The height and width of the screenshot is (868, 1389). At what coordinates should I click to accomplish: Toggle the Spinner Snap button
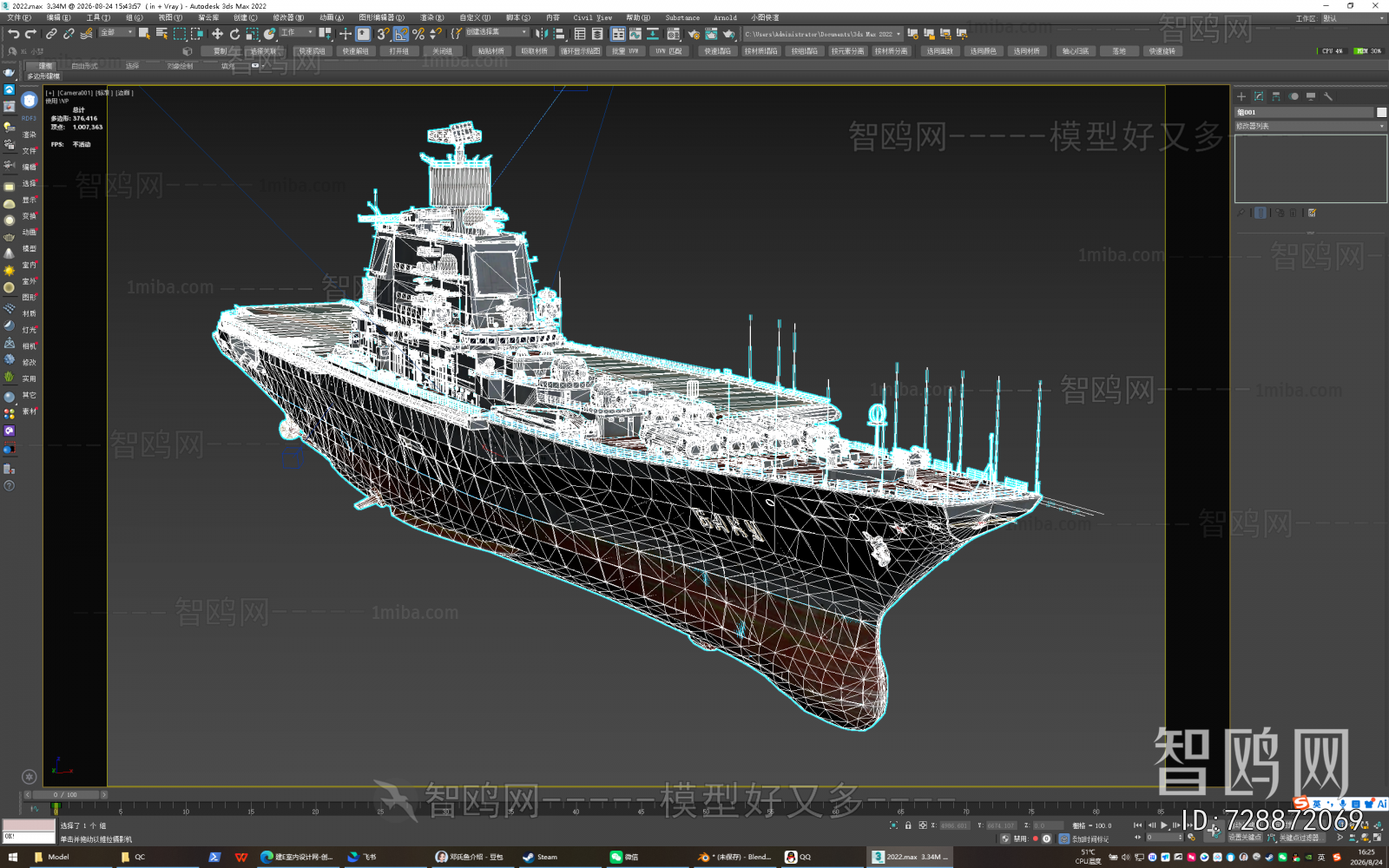pos(436,34)
